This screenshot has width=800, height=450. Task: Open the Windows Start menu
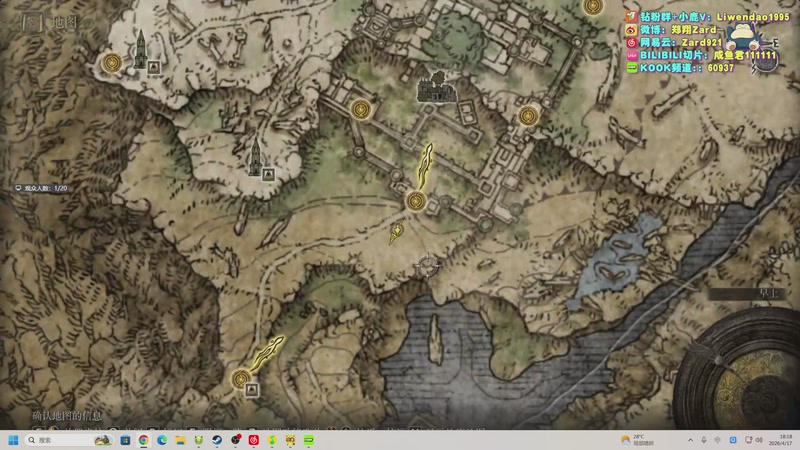[x=13, y=440]
